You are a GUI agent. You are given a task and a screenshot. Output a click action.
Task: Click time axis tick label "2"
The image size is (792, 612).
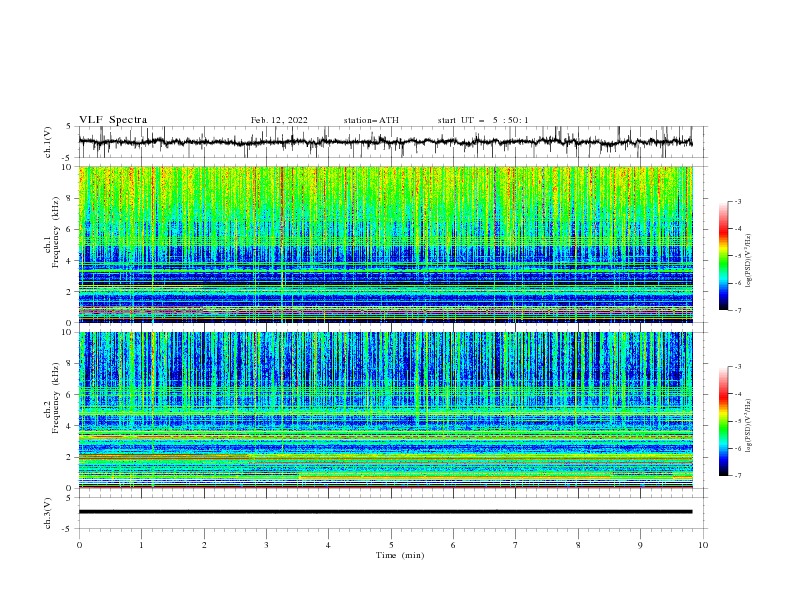[204, 545]
